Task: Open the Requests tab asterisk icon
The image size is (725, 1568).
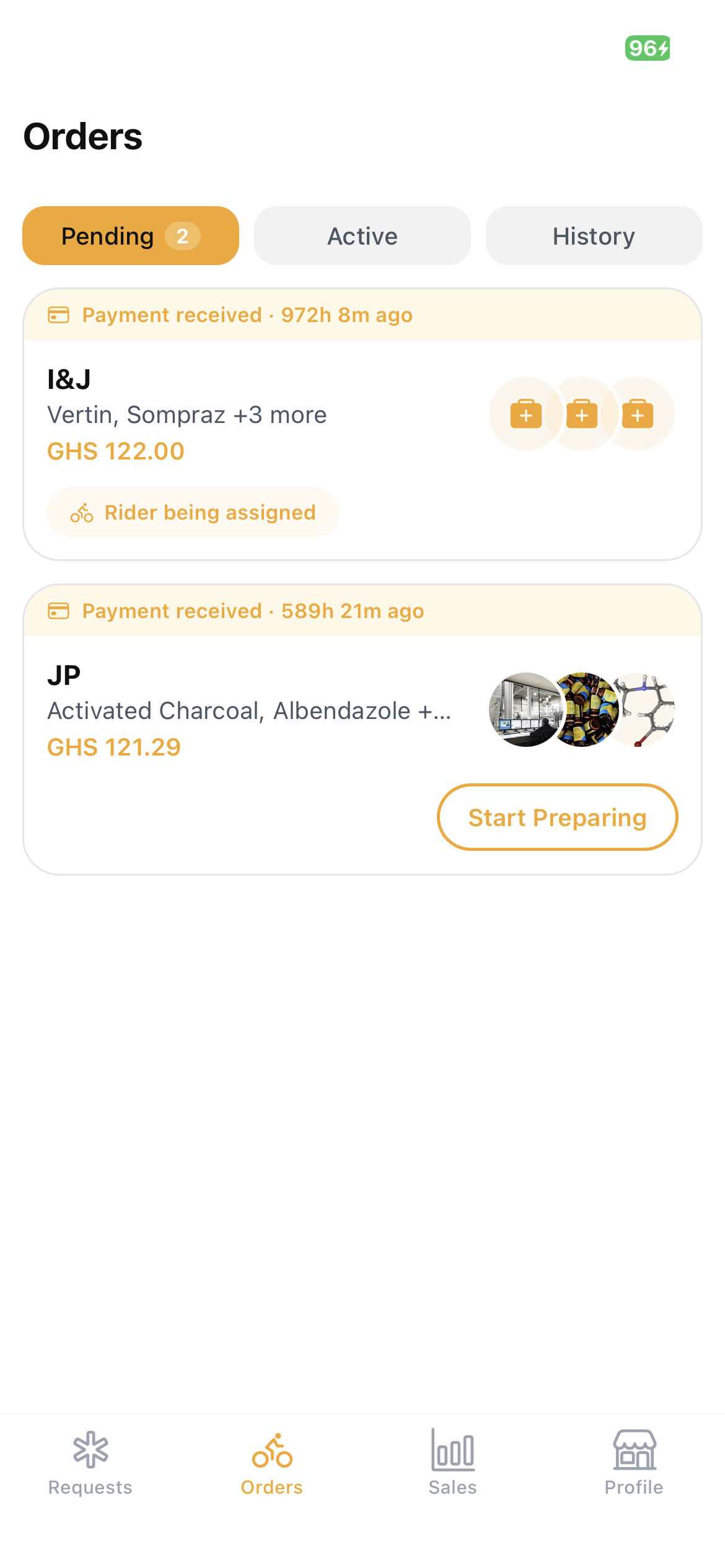Action: click(x=90, y=1450)
